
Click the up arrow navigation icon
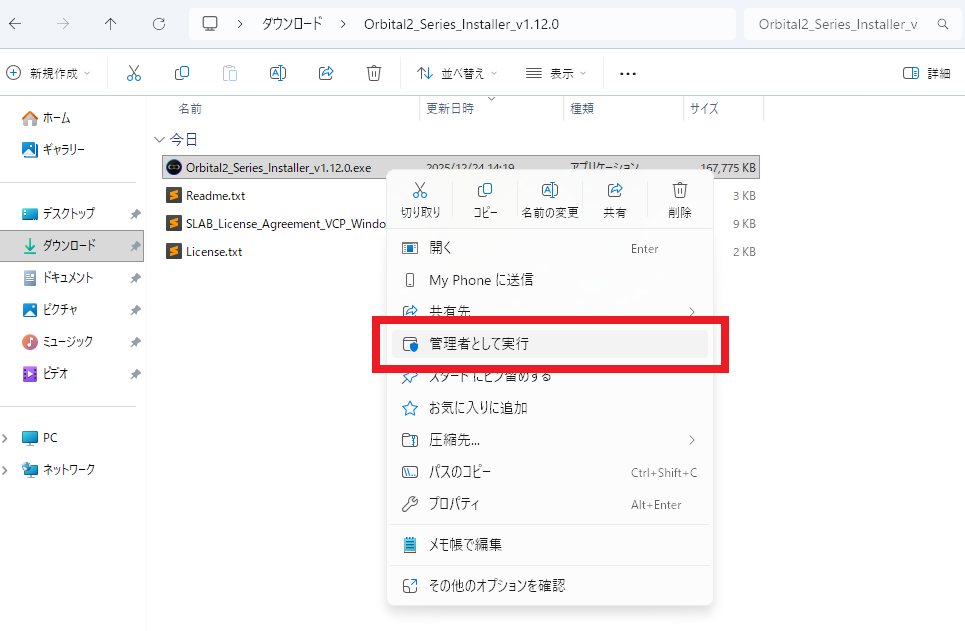click(110, 23)
